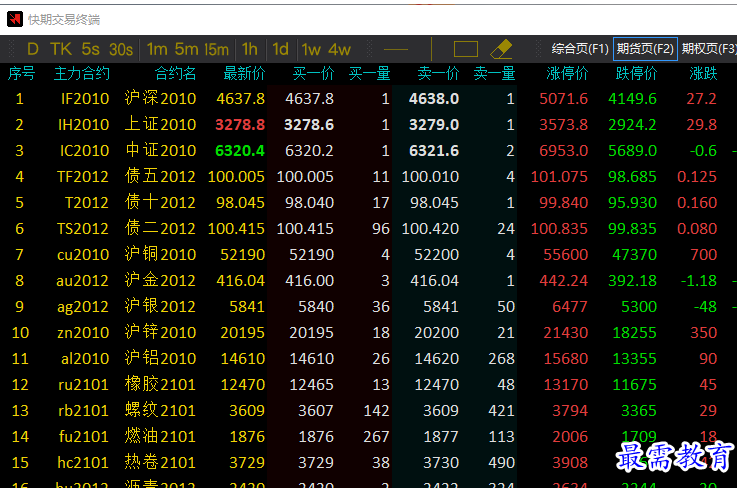
Task: Select the 4w chart period
Action: 340,49
